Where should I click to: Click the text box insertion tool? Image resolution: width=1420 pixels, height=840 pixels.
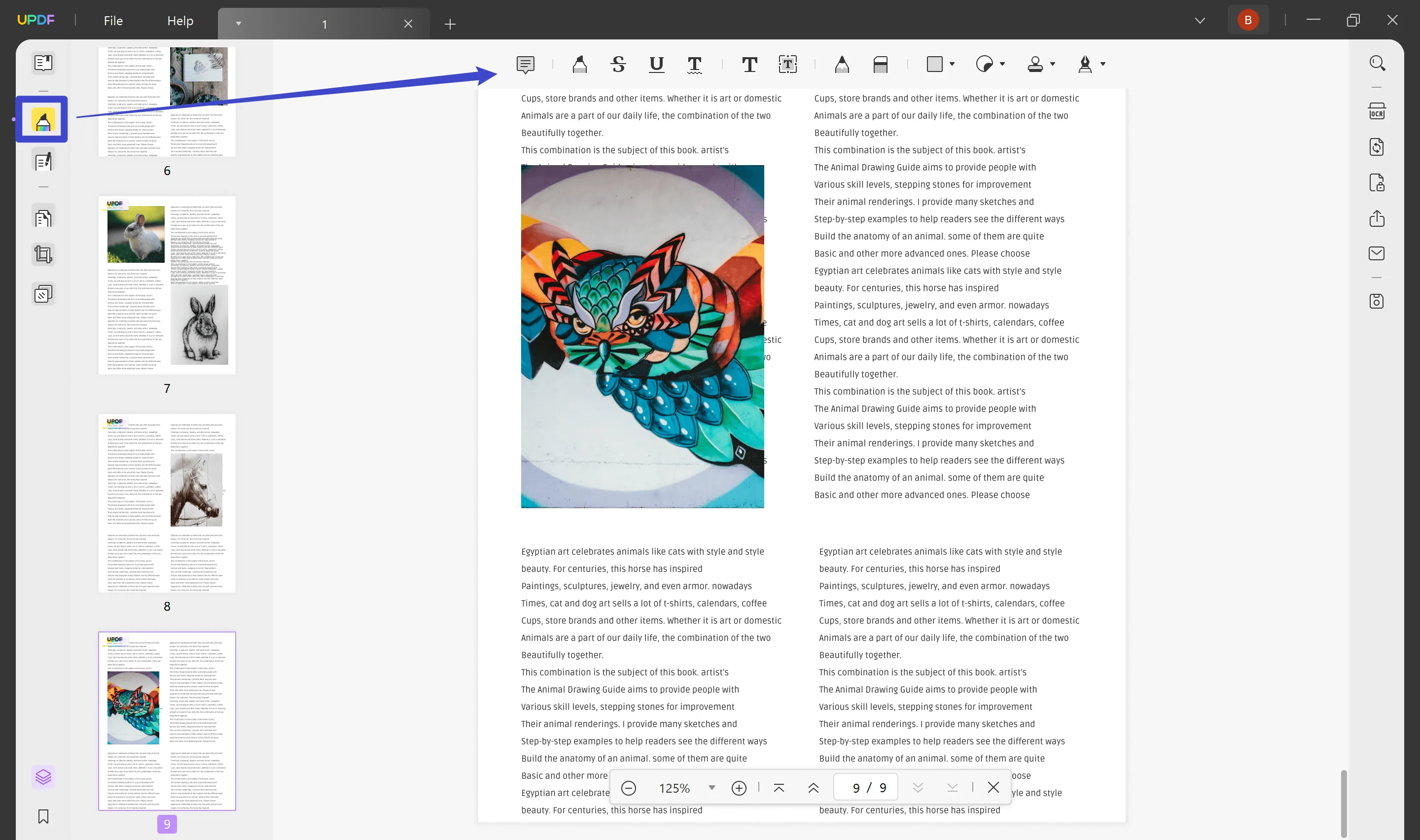tap(788, 63)
